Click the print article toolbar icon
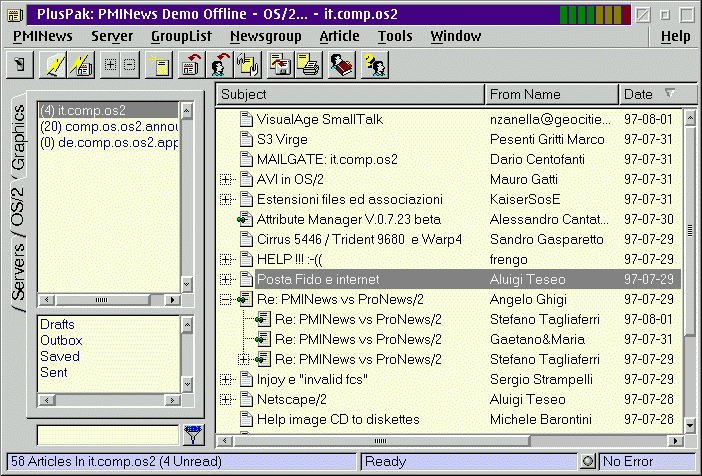Screen dimensions: 702x476 310,66
